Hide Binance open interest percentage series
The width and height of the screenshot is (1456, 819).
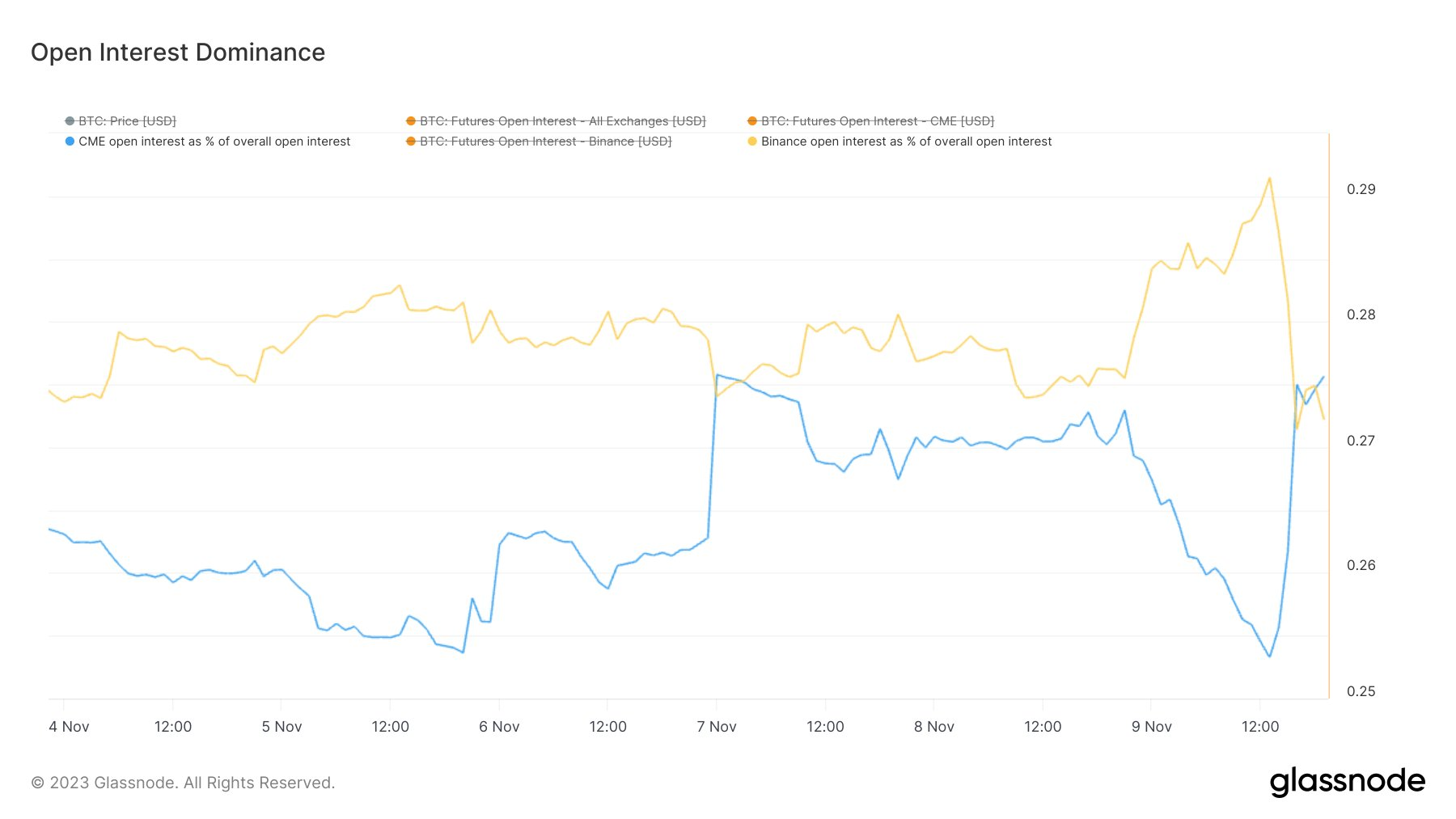[906, 141]
